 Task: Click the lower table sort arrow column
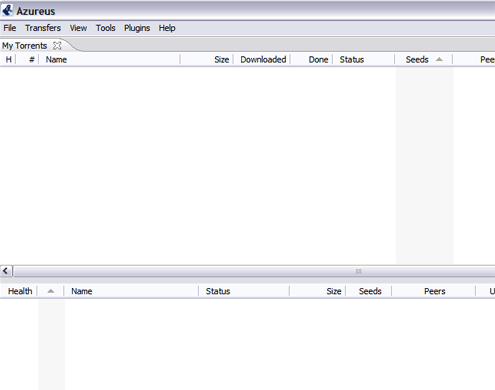tap(51, 291)
